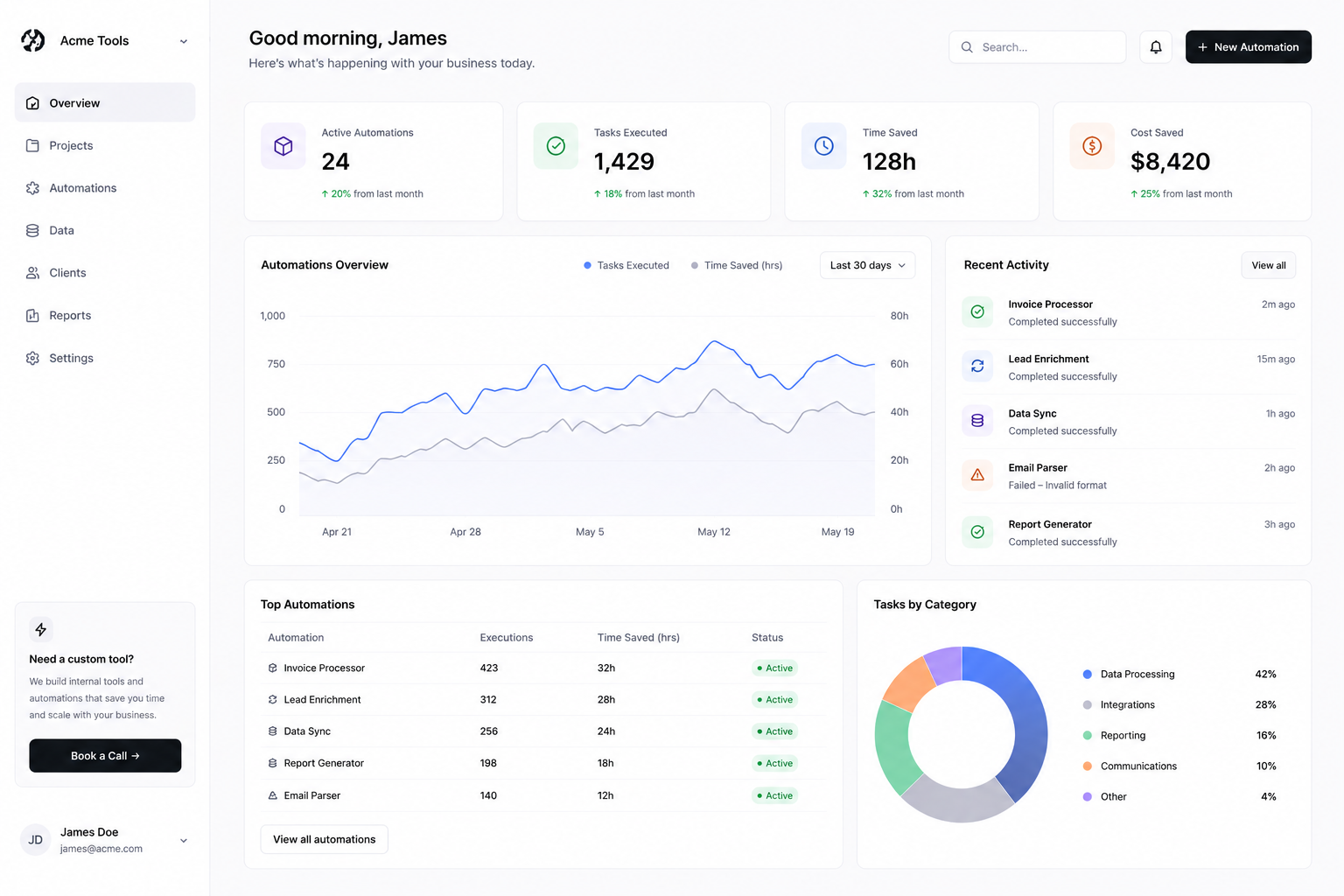Click the green Reporting donut segment
1344x896 pixels.
[893, 745]
